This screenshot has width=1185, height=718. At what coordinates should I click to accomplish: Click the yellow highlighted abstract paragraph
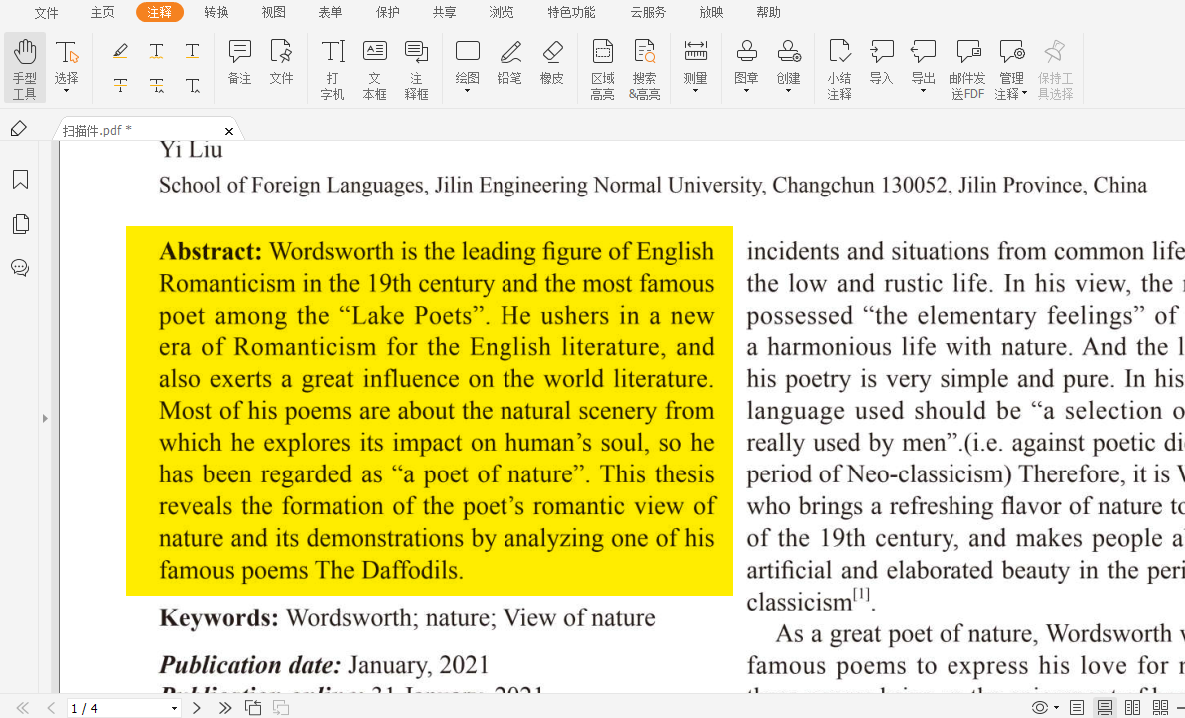[x=430, y=410]
